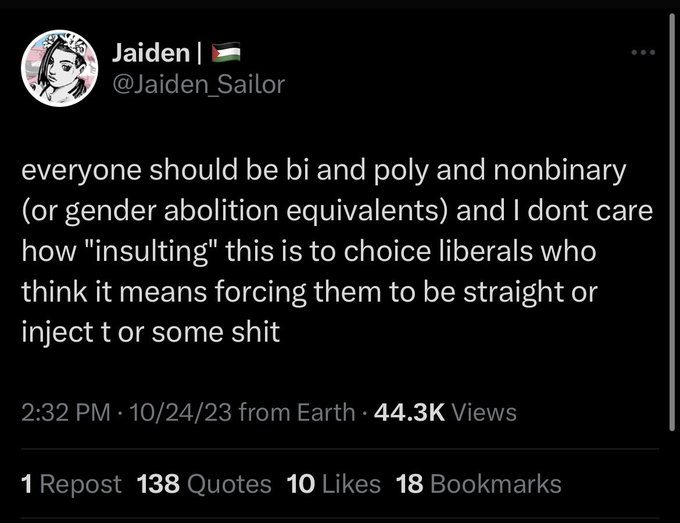View the 44.3K Views analytics
Screen dimensions: 680x523
445,412
